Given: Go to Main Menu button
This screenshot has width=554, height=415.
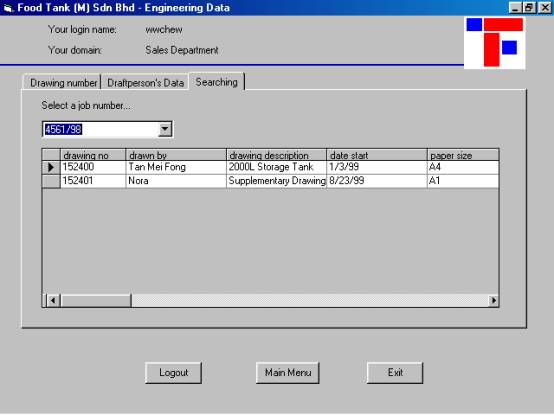Looking at the screenshot, I should click(288, 373).
